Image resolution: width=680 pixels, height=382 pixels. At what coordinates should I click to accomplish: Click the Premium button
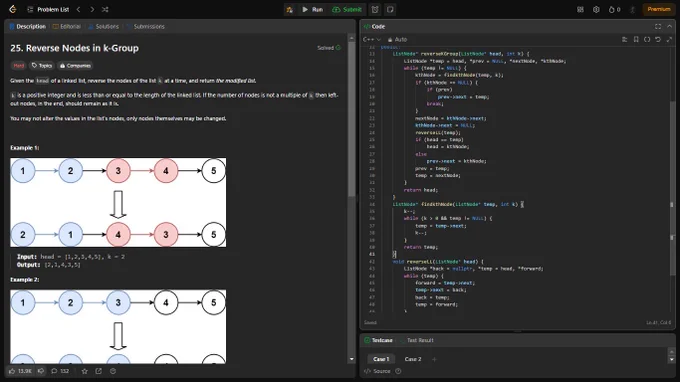[659, 9]
